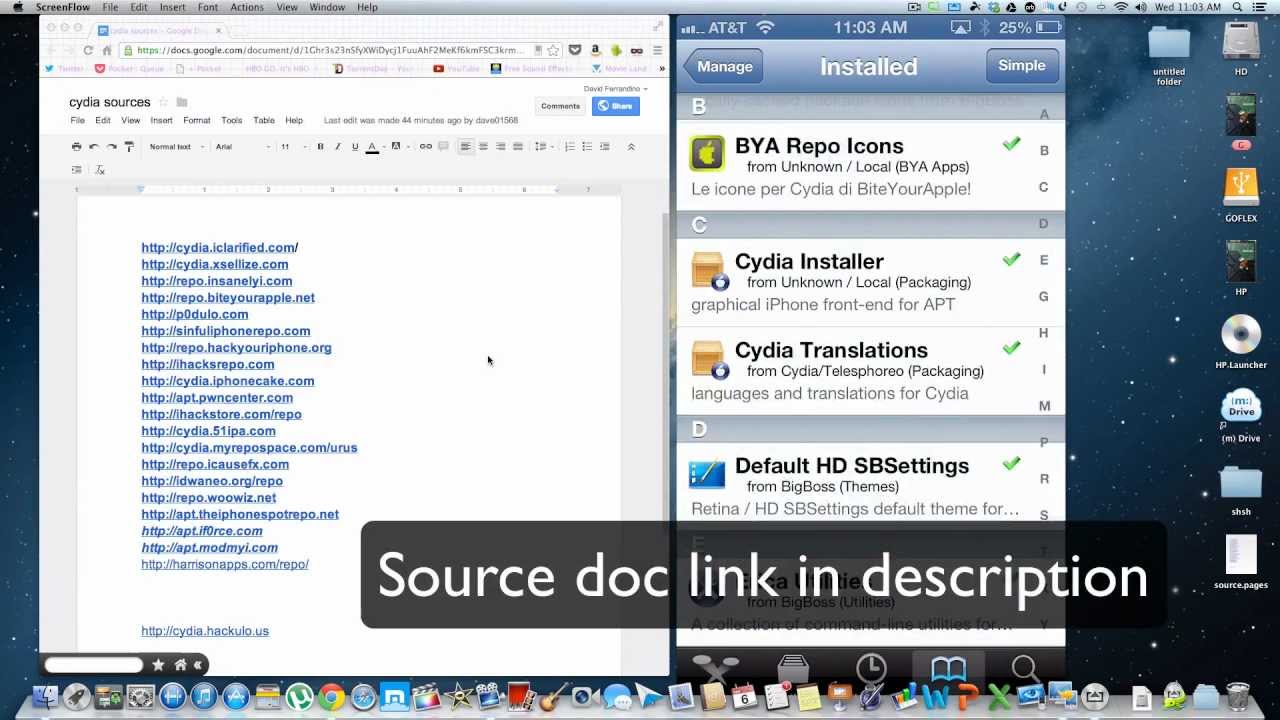Open the GOFLEX drive on desktop
1280x720 pixels.
click(x=1241, y=195)
